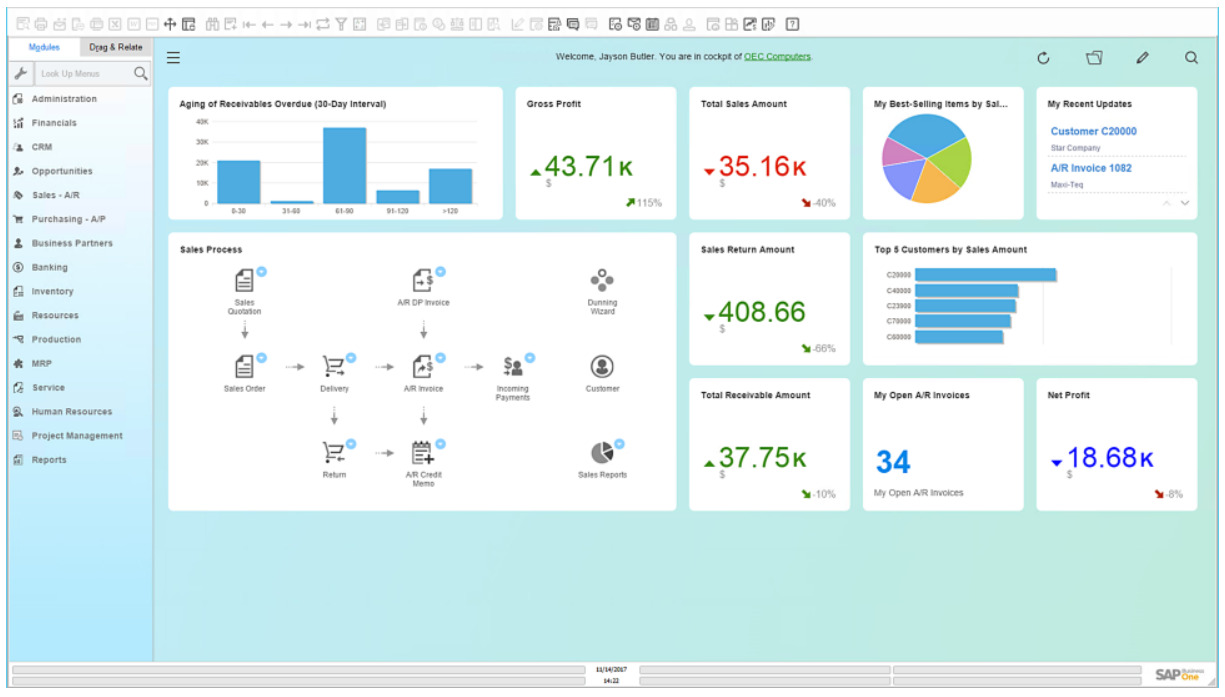Image resolution: width=1225 pixels, height=697 pixels.
Task: Open the Sales Reports pie icon
Action: [x=601, y=453]
